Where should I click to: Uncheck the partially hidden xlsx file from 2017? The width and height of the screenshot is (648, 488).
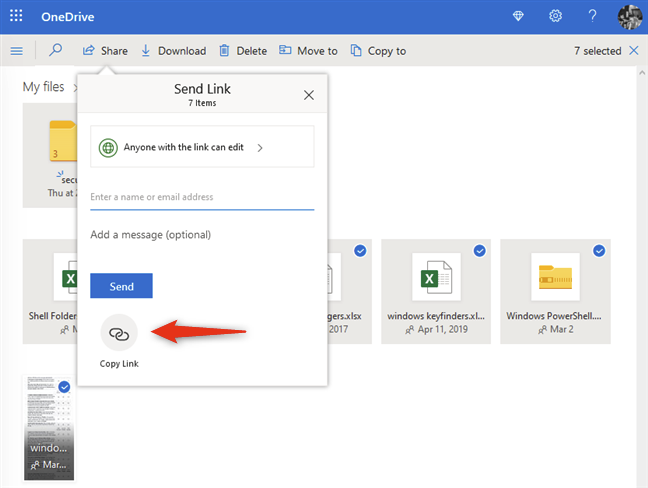(x=360, y=251)
